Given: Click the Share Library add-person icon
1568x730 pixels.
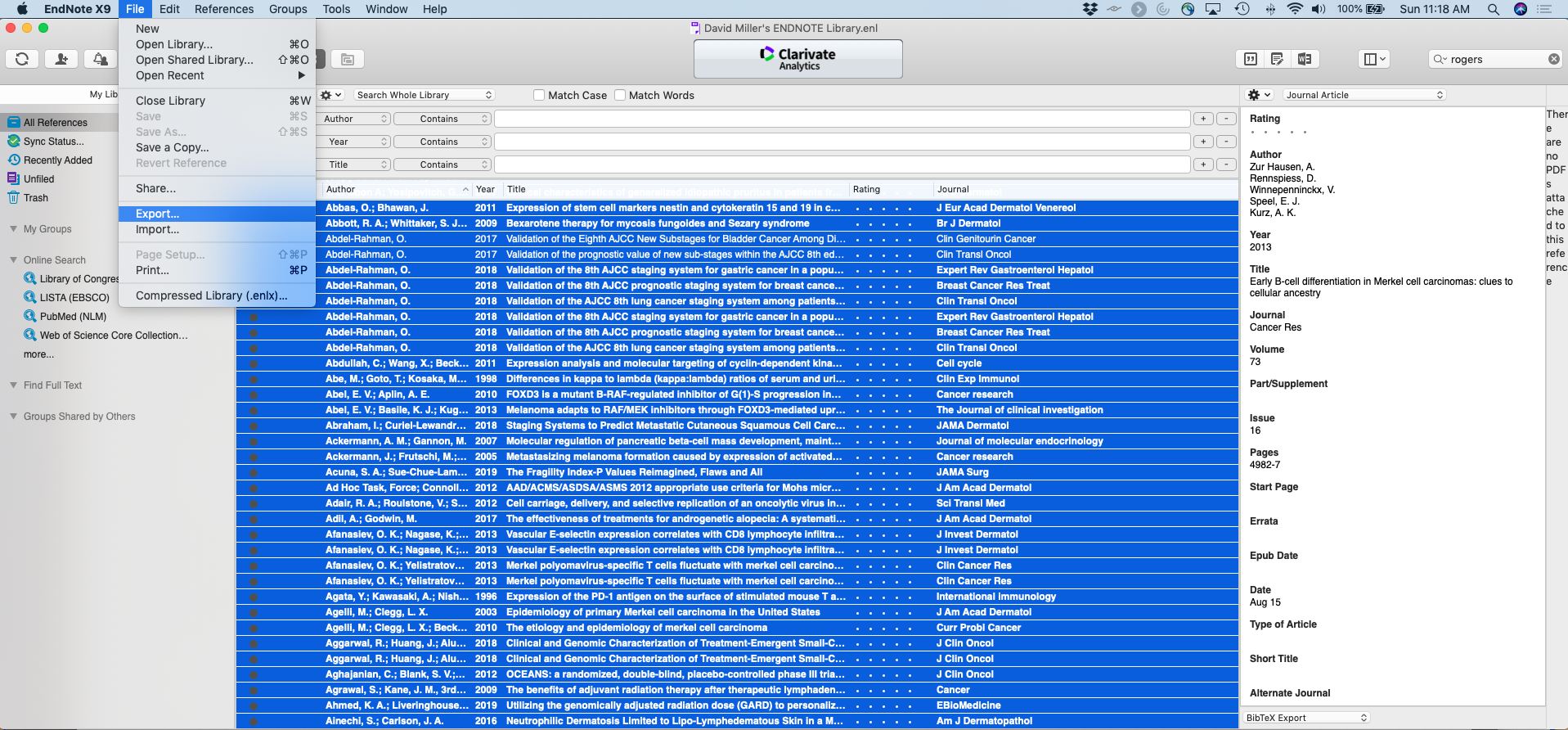Looking at the screenshot, I should point(61,59).
